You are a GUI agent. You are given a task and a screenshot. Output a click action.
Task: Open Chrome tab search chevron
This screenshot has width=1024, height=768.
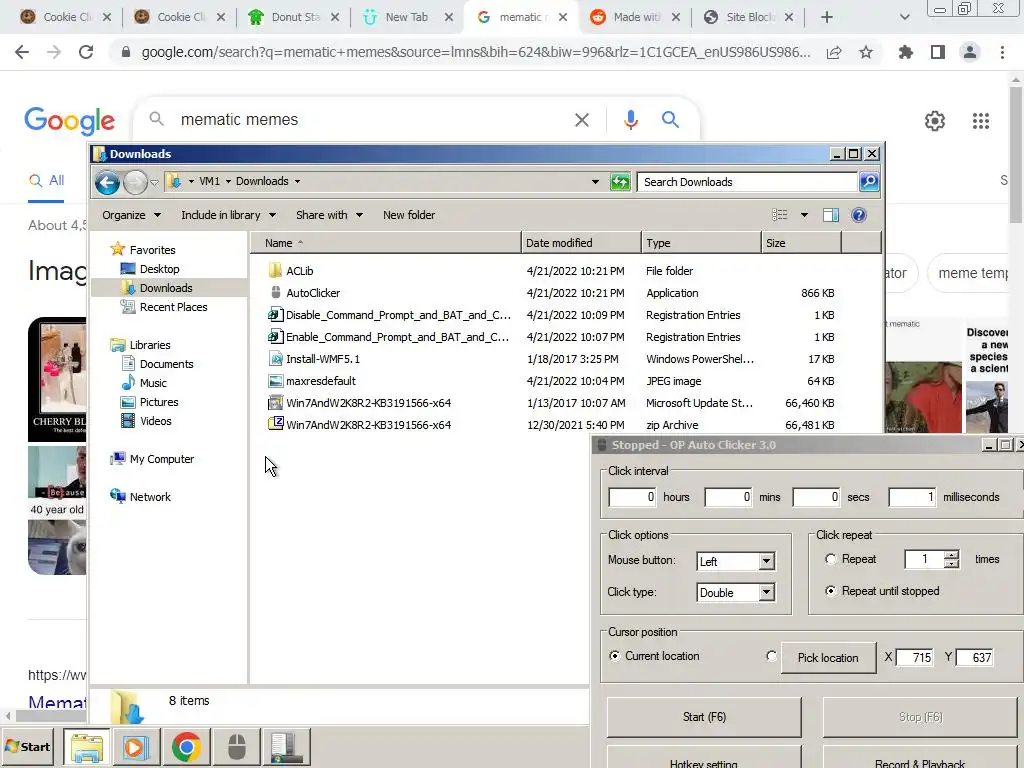904,17
